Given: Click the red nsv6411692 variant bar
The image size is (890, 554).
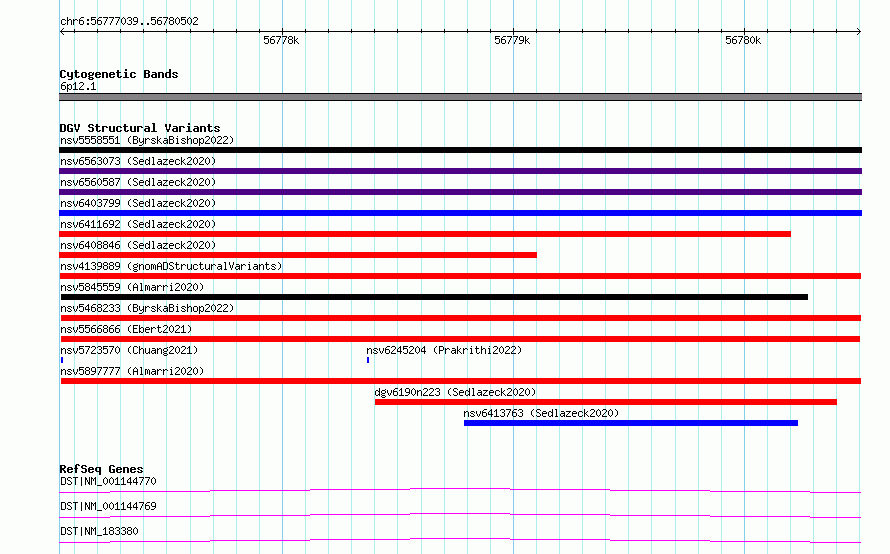Looking at the screenshot, I should 425,234.
